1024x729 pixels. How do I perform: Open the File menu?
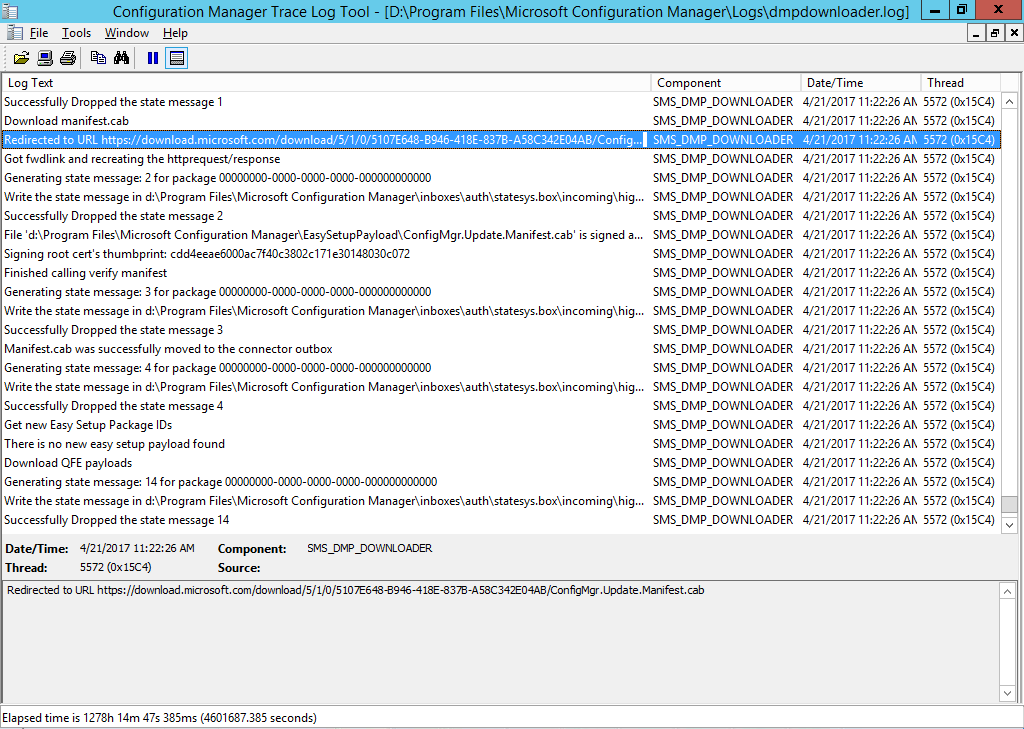[39, 33]
